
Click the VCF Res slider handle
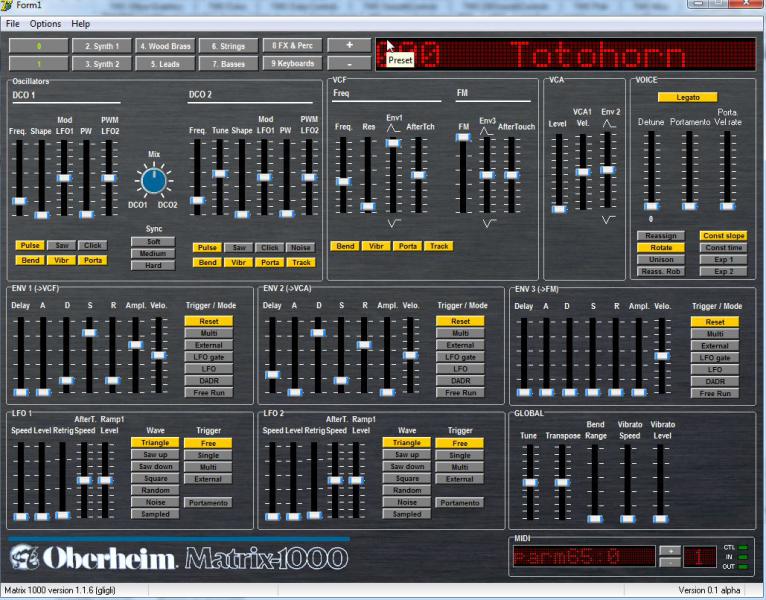tap(368, 206)
